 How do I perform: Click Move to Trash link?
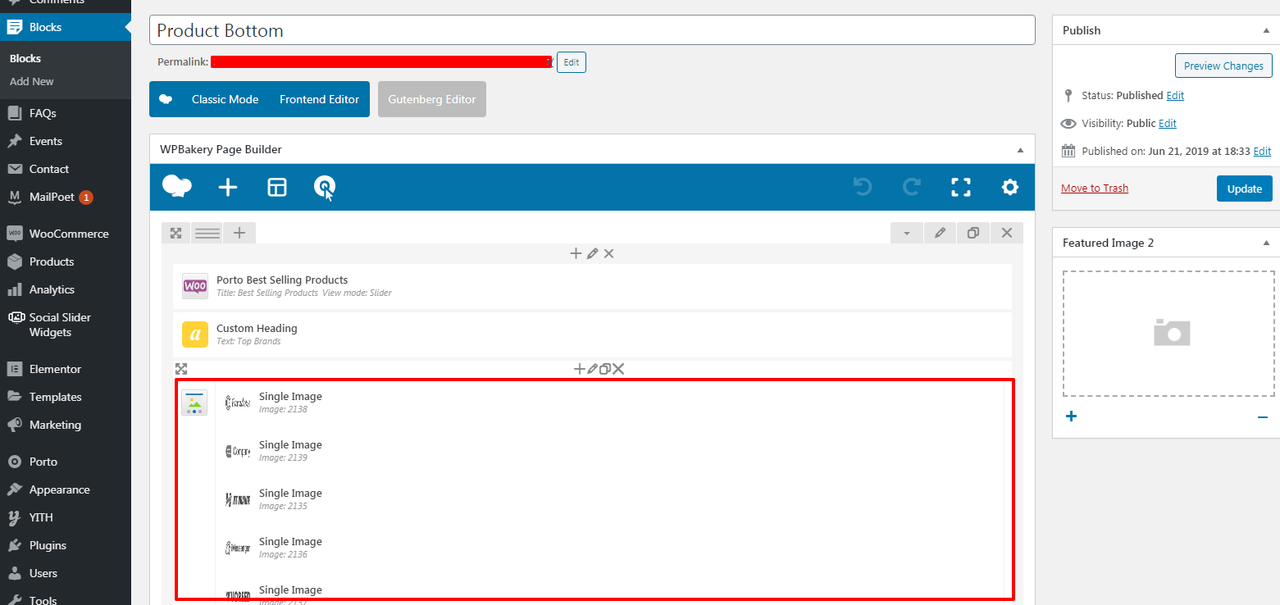[1094, 188]
